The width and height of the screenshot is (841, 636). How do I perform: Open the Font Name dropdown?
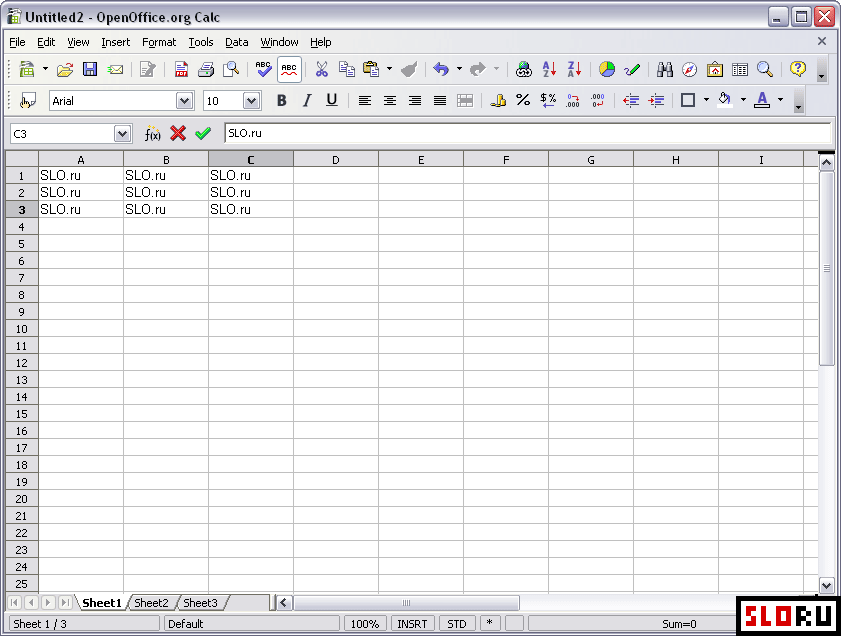pyautogui.click(x=184, y=101)
